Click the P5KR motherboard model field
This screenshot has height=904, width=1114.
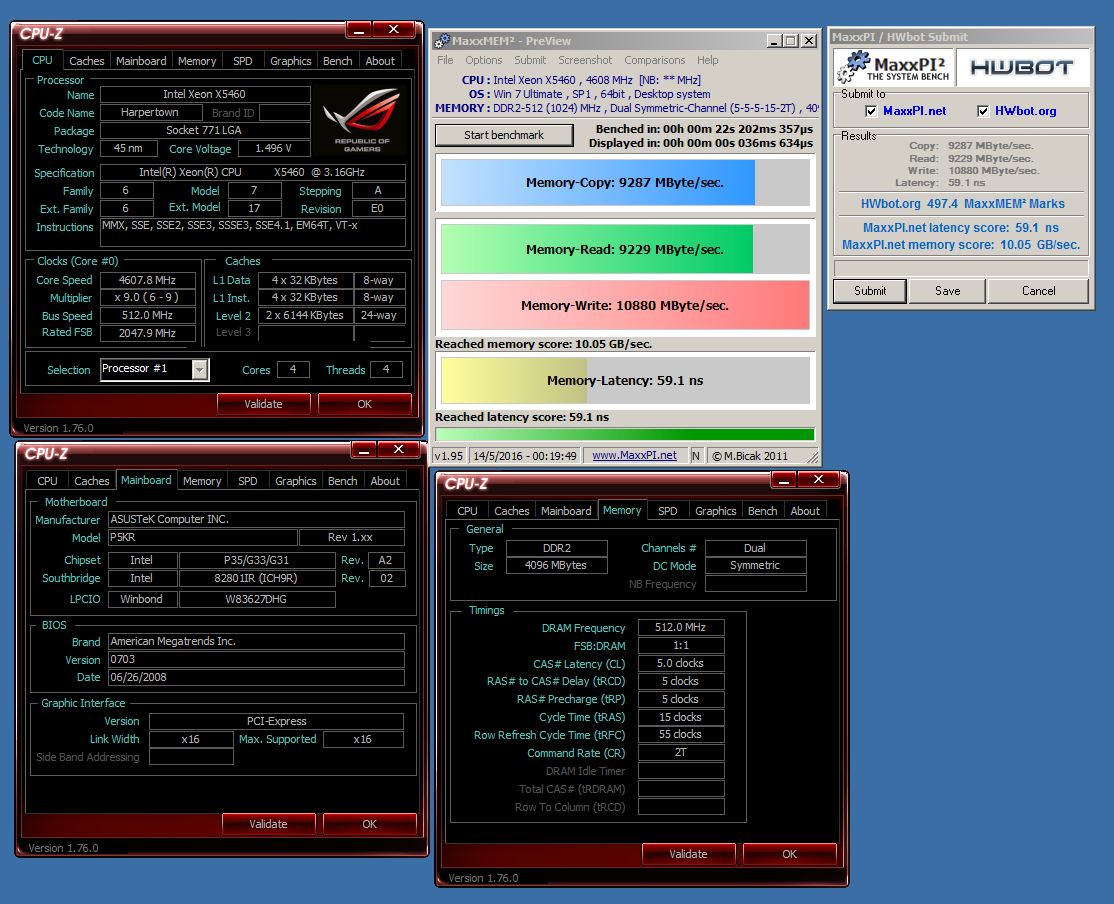click(x=202, y=537)
